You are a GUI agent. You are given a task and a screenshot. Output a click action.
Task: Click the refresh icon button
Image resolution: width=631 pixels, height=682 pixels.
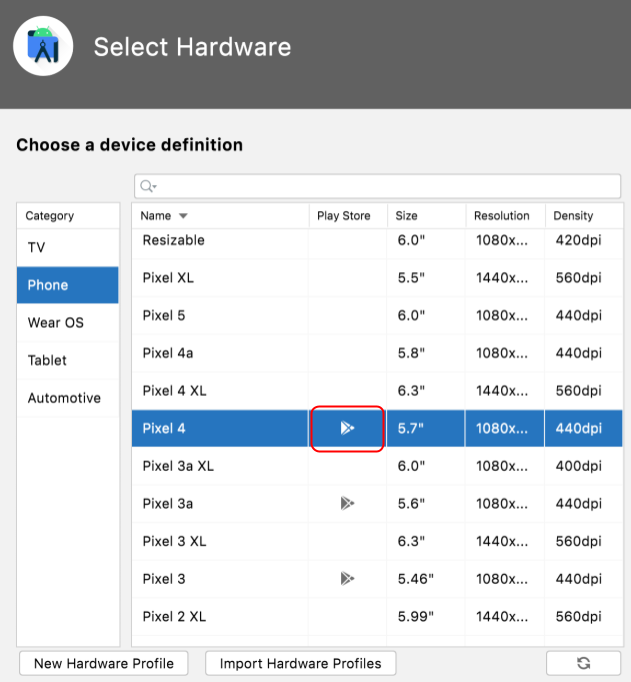point(584,663)
